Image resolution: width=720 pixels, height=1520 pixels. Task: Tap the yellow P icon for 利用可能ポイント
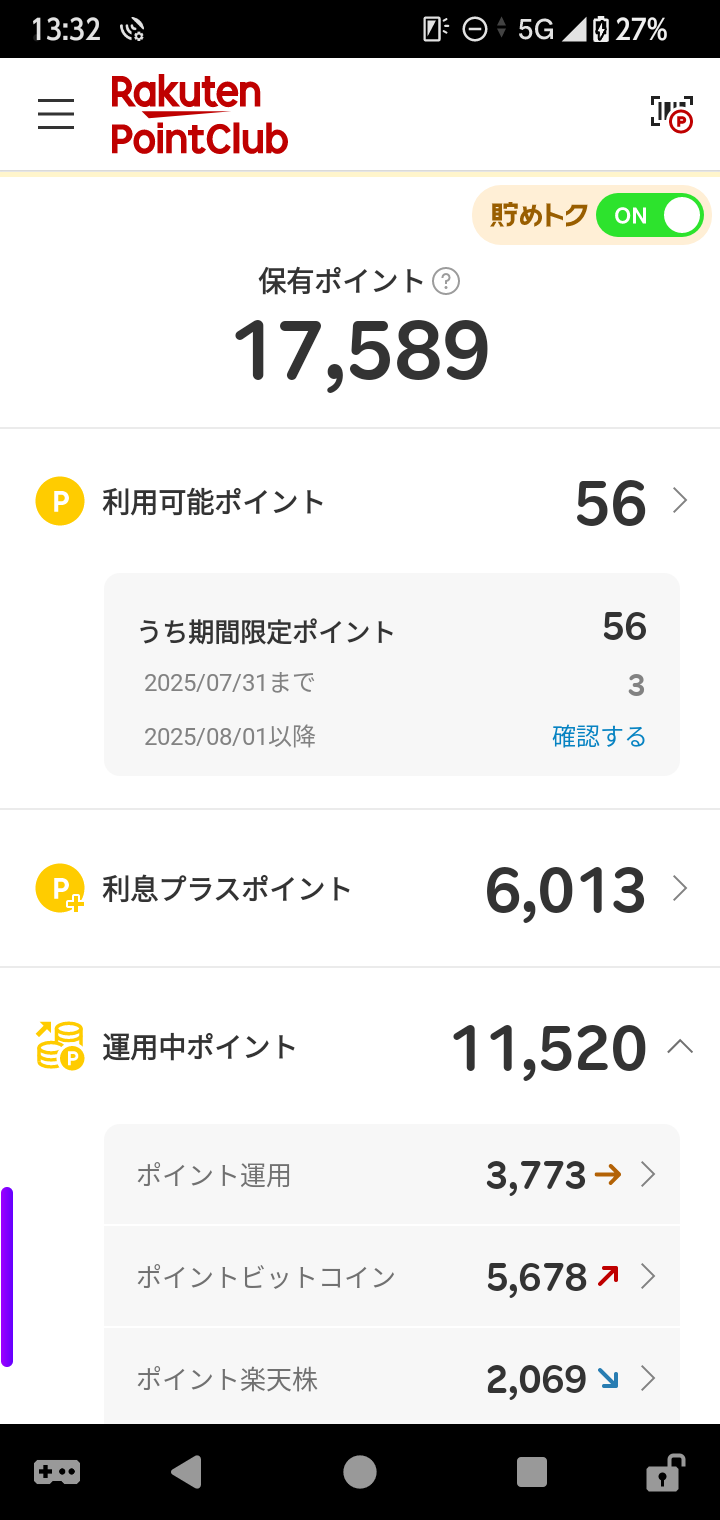click(x=60, y=501)
